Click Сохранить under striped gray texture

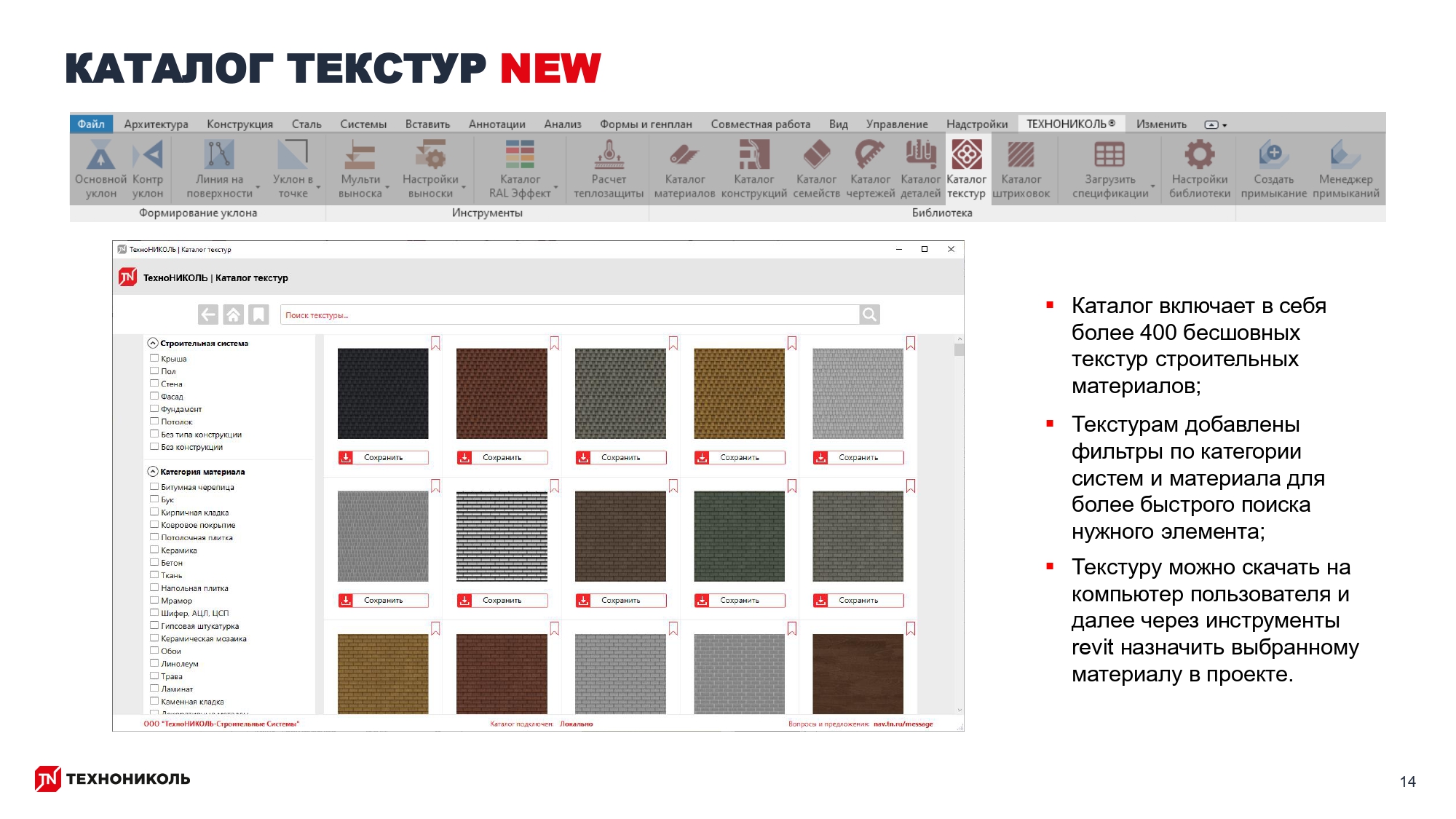pos(502,600)
